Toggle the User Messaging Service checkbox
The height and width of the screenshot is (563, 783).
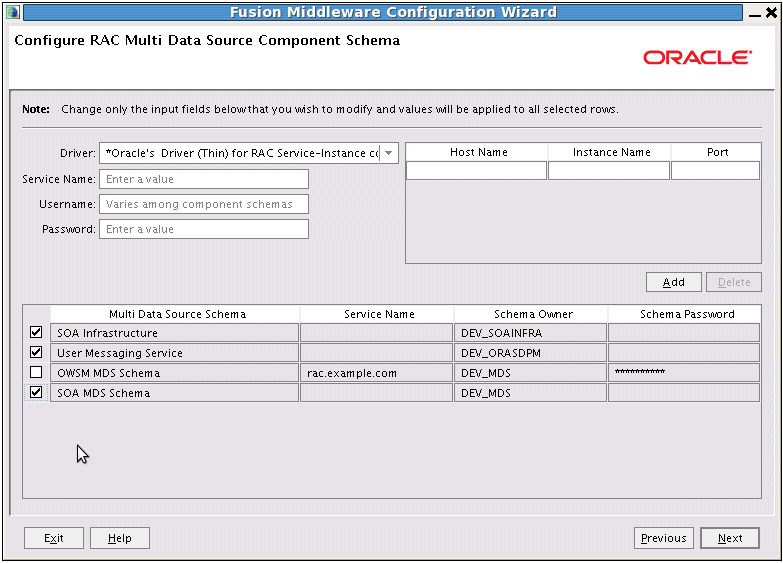coord(36,352)
